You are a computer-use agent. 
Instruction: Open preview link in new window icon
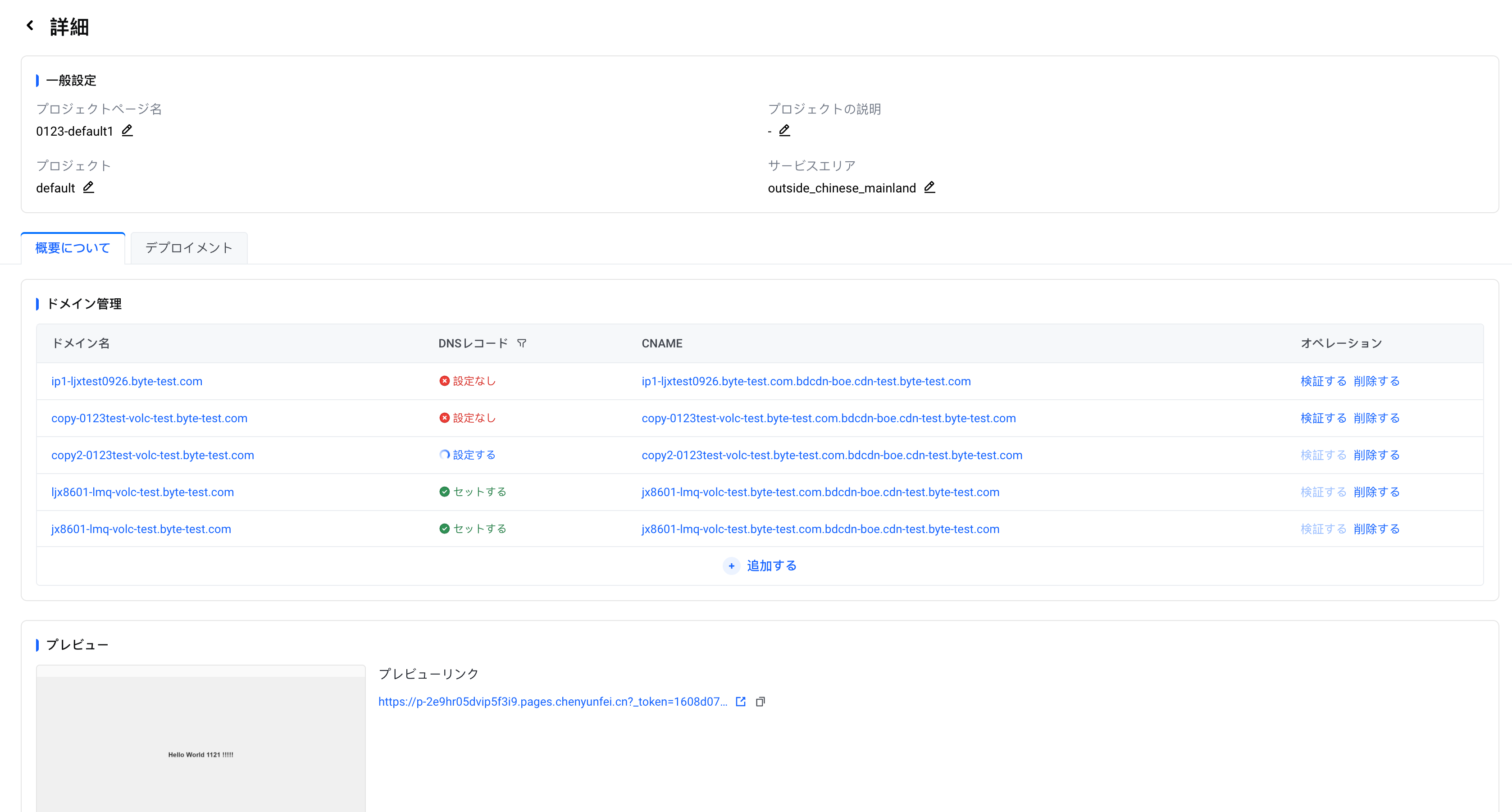tap(741, 702)
